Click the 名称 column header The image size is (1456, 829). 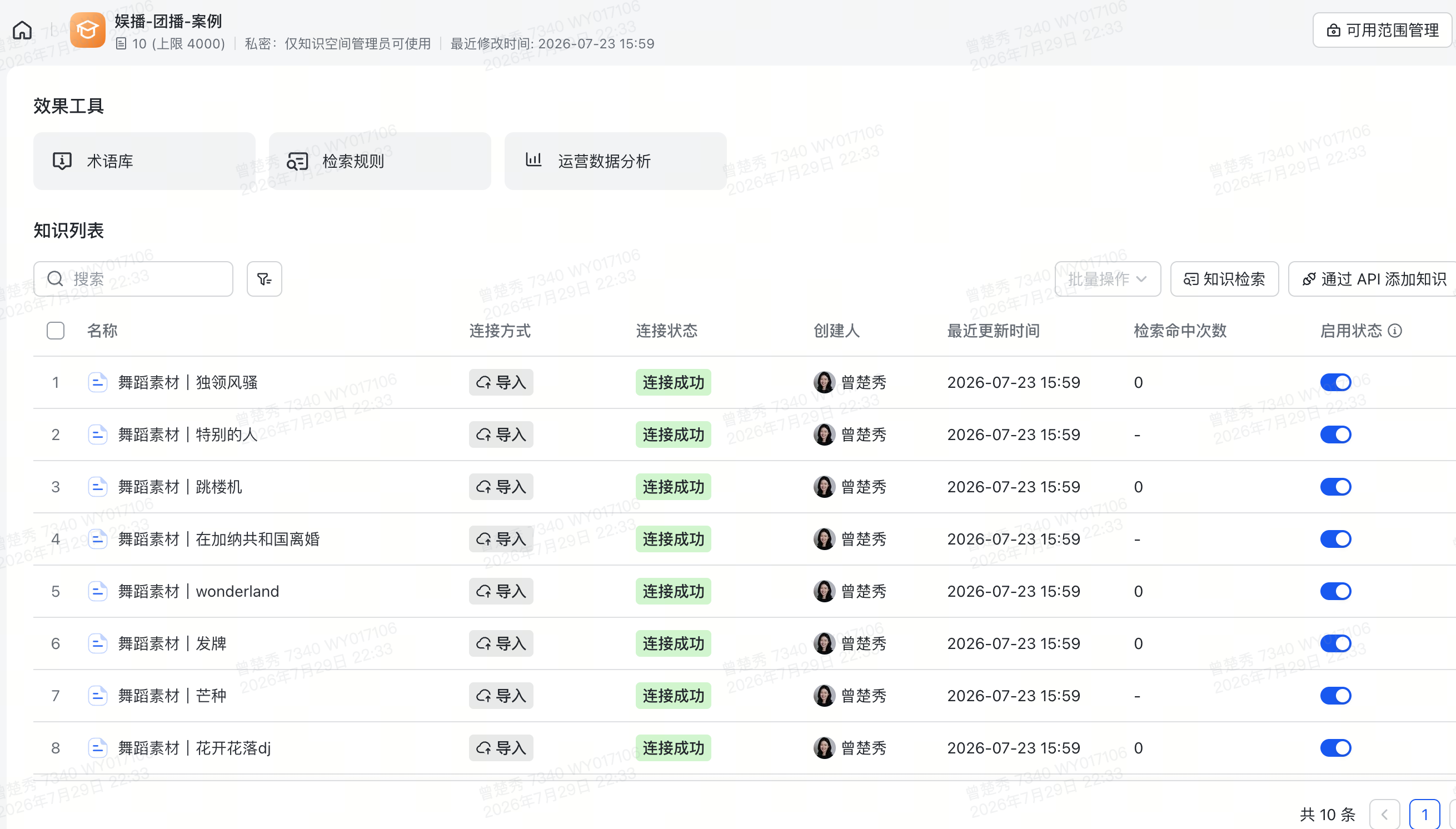(102, 331)
